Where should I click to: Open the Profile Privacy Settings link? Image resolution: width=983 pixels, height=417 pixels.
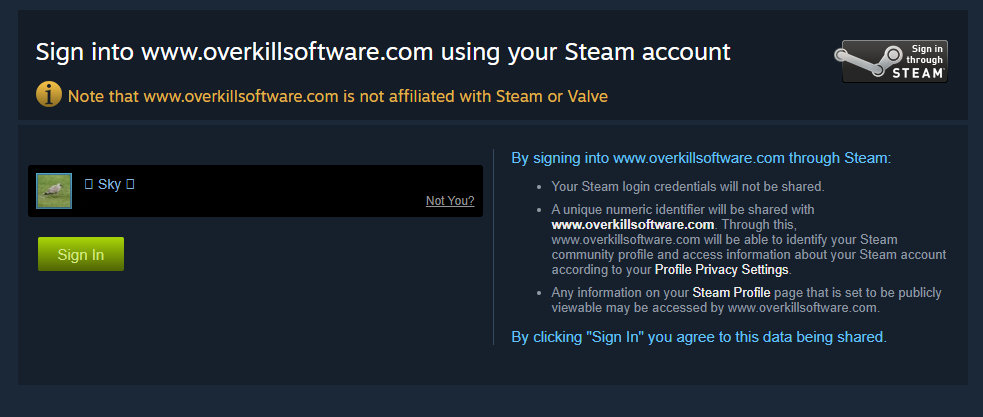[x=722, y=270]
